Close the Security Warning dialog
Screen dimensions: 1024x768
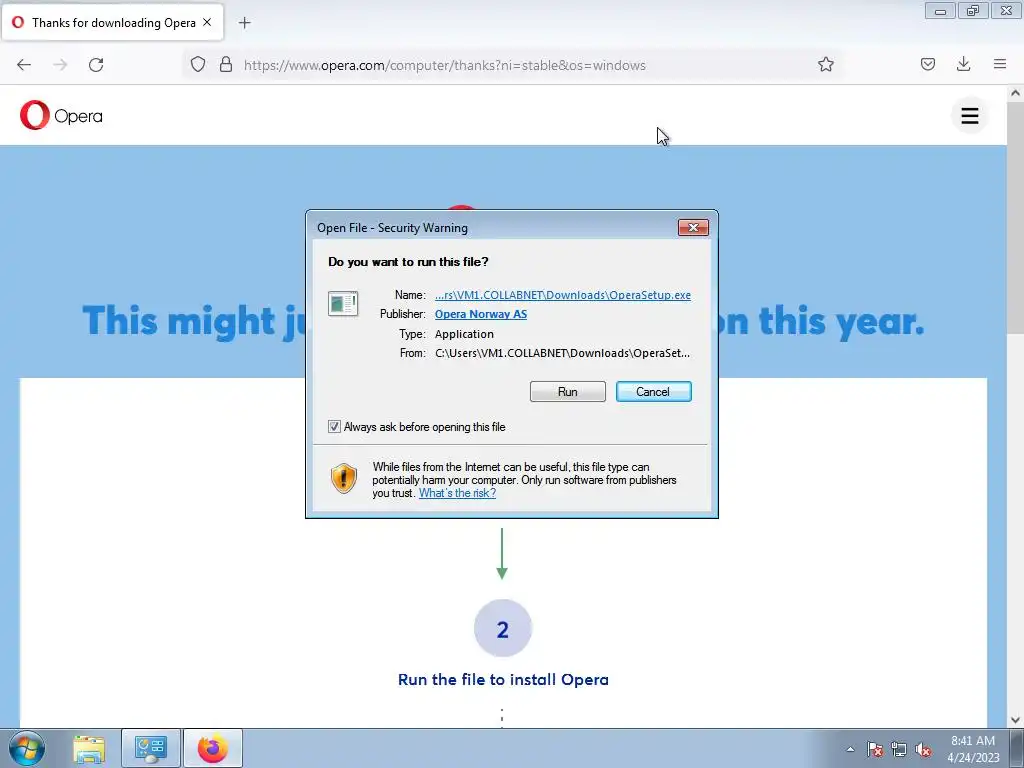693,227
